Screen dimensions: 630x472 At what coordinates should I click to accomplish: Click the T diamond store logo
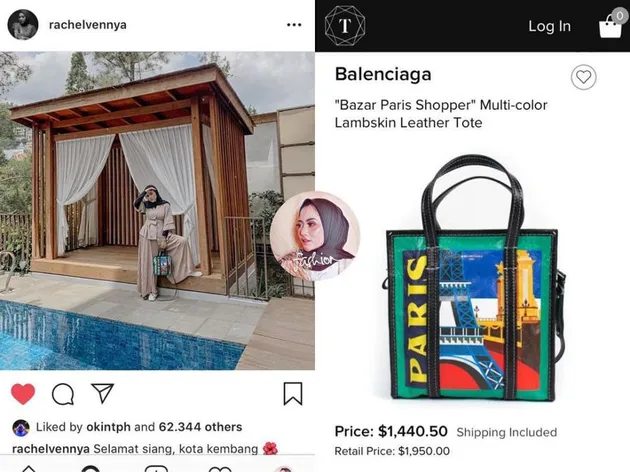click(x=345, y=26)
